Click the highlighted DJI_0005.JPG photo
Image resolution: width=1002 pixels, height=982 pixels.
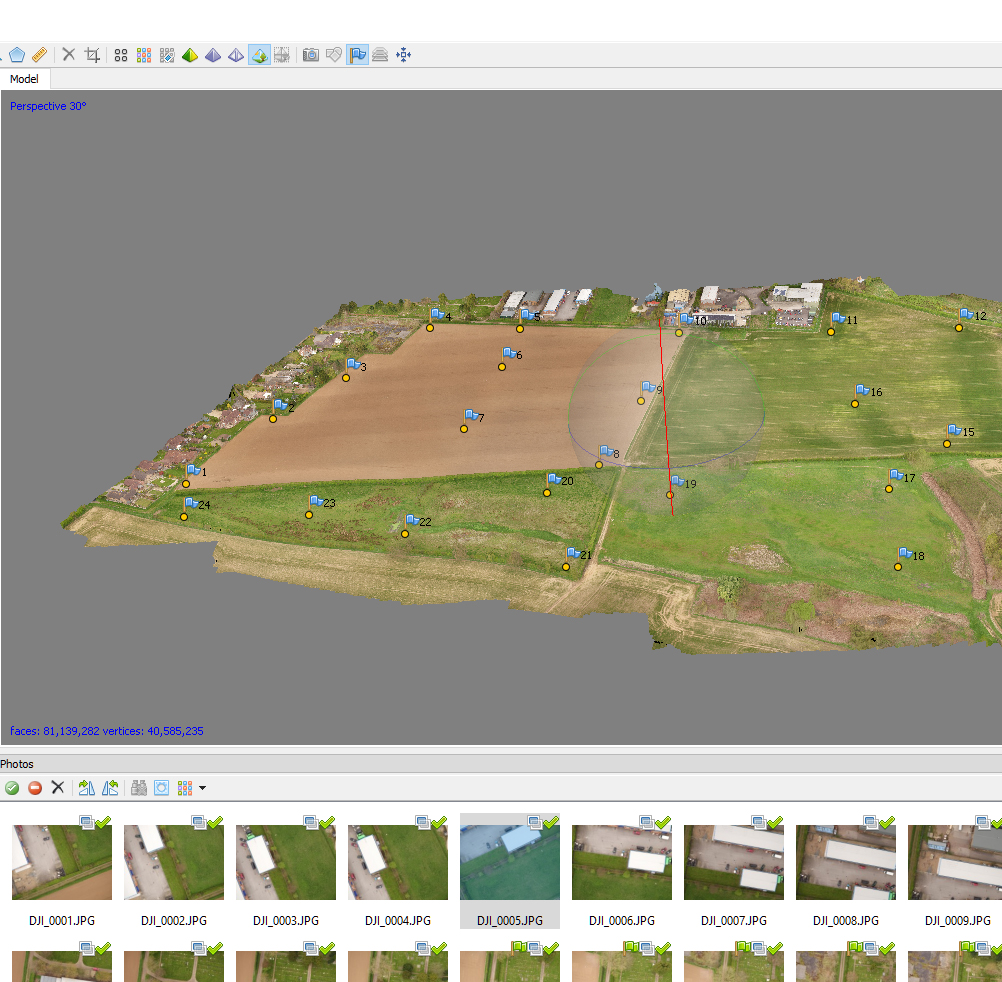[x=510, y=862]
